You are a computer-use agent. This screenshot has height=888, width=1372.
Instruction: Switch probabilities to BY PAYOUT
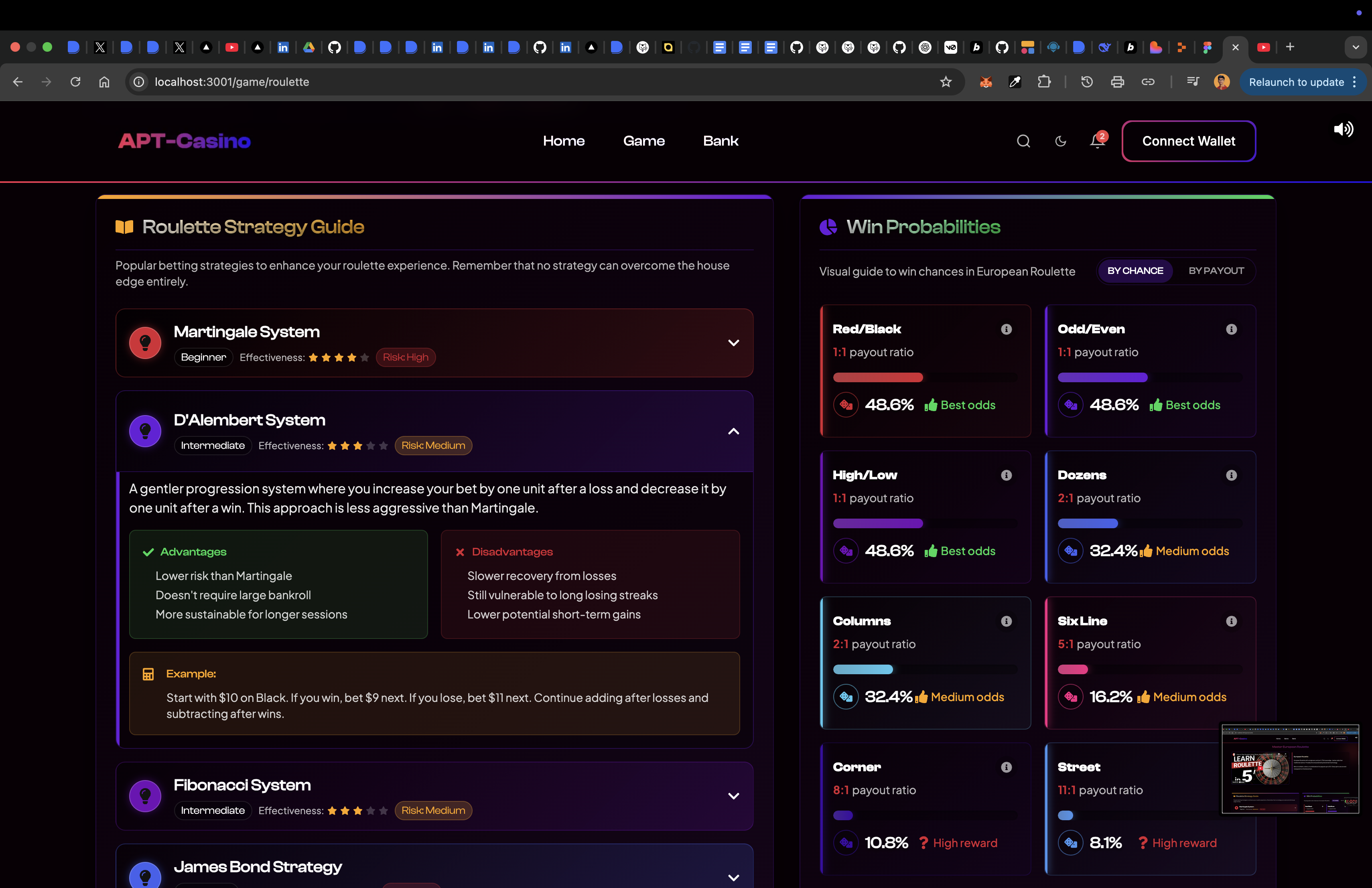1216,271
